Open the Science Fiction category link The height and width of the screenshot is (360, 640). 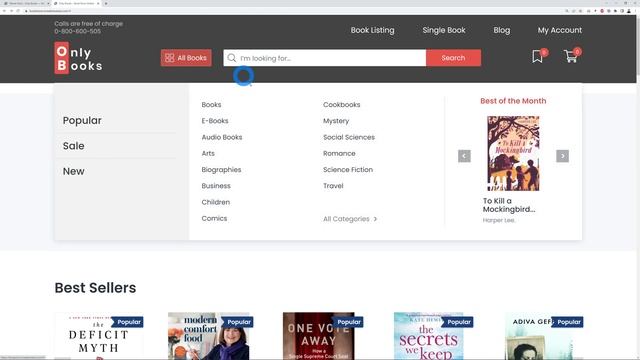pos(348,169)
